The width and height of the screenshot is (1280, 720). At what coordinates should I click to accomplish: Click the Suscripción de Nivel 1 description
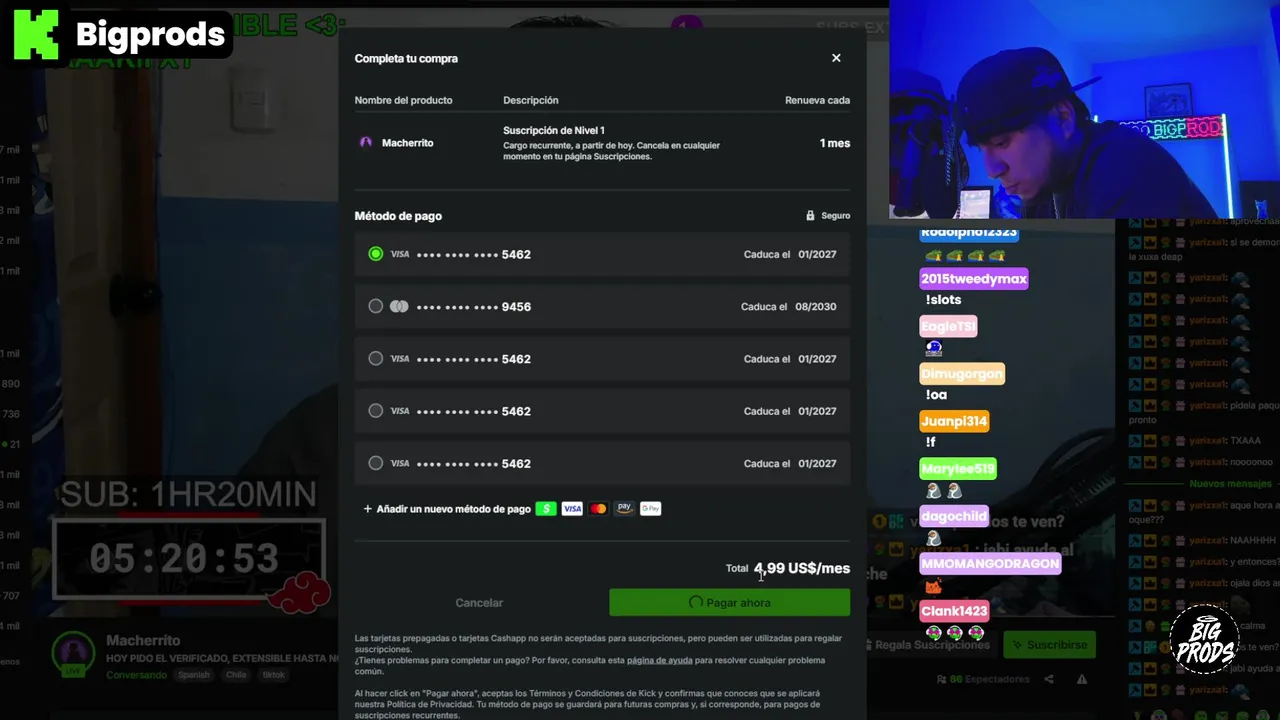(x=554, y=131)
